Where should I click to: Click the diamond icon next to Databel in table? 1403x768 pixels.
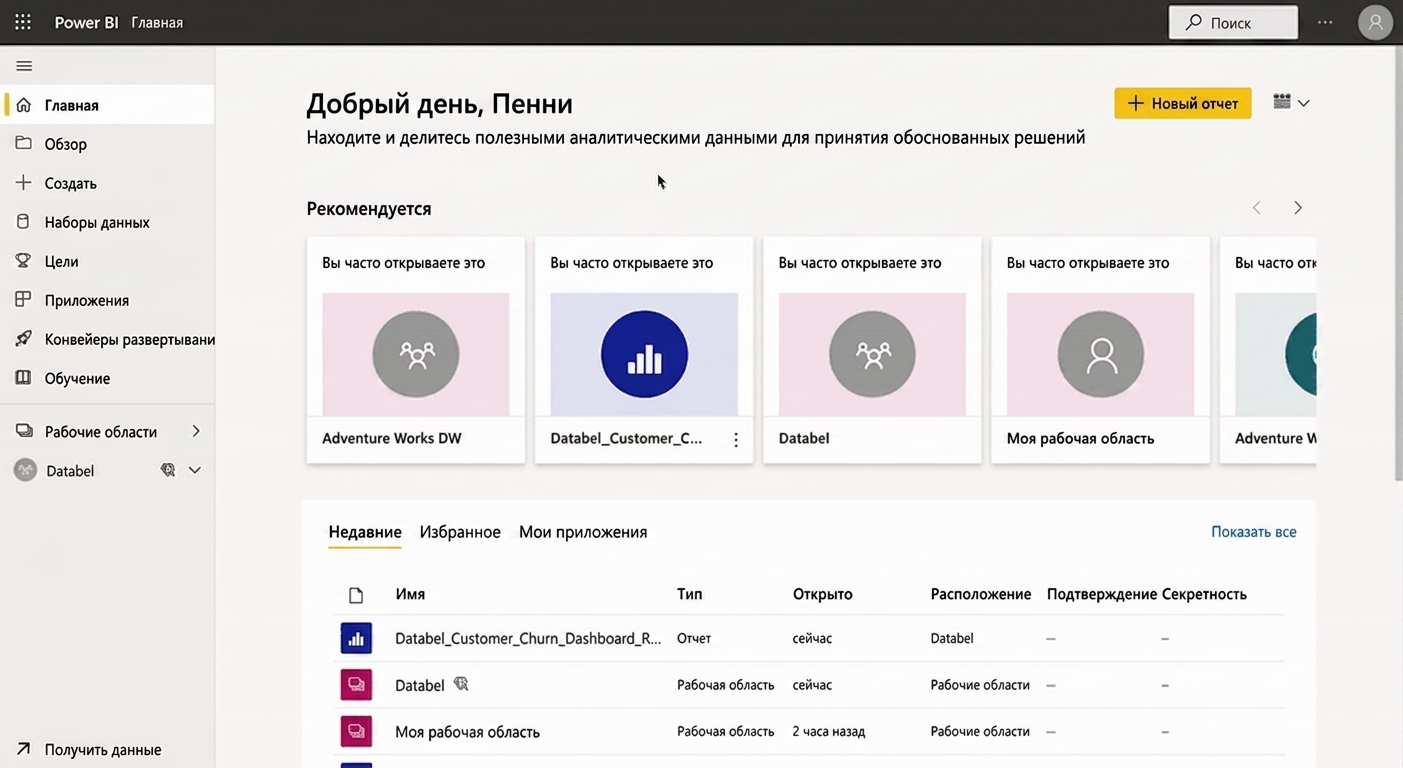[461, 684]
